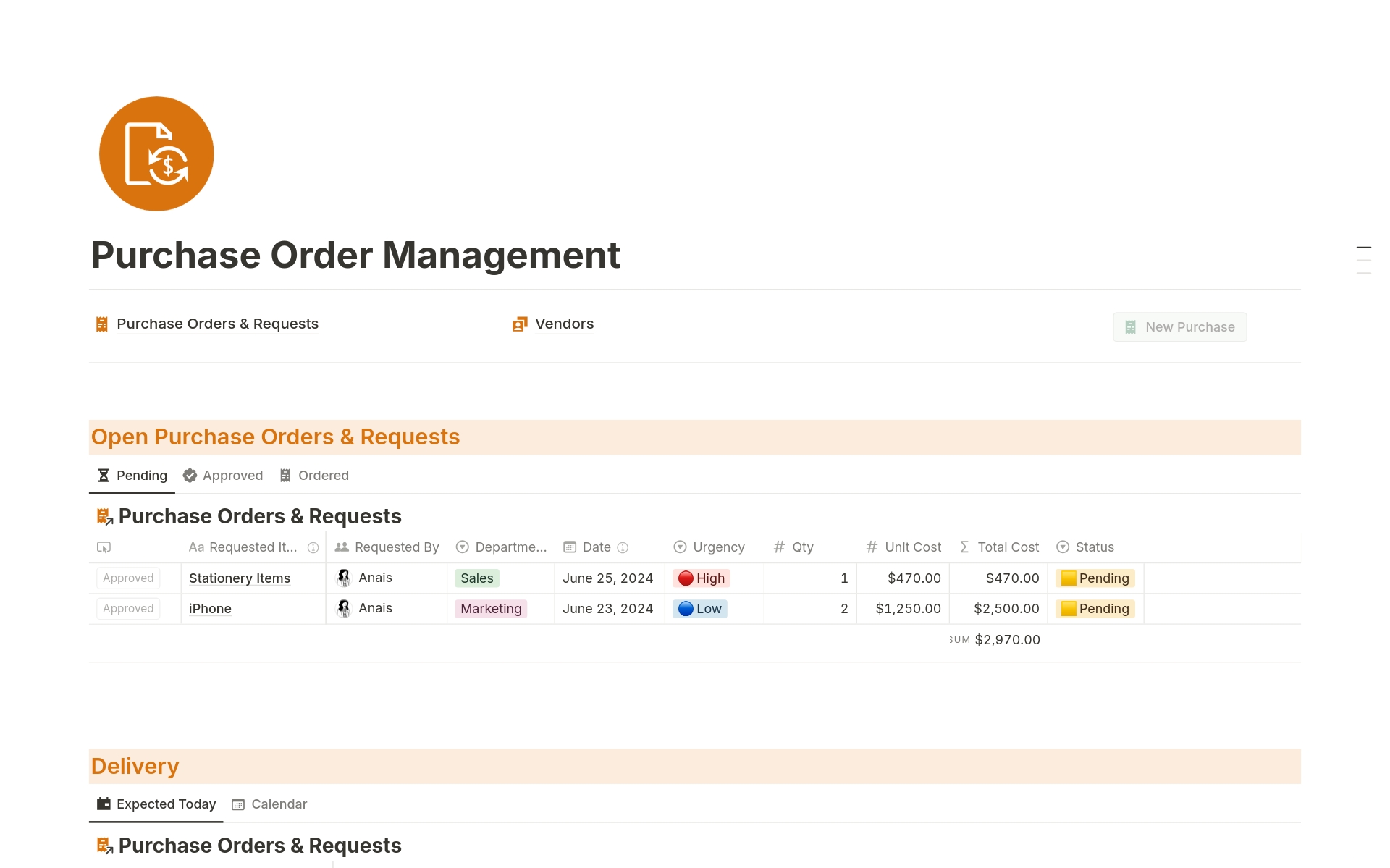Click the info icon next to Date column
This screenshot has height=868, width=1390.
(x=623, y=548)
